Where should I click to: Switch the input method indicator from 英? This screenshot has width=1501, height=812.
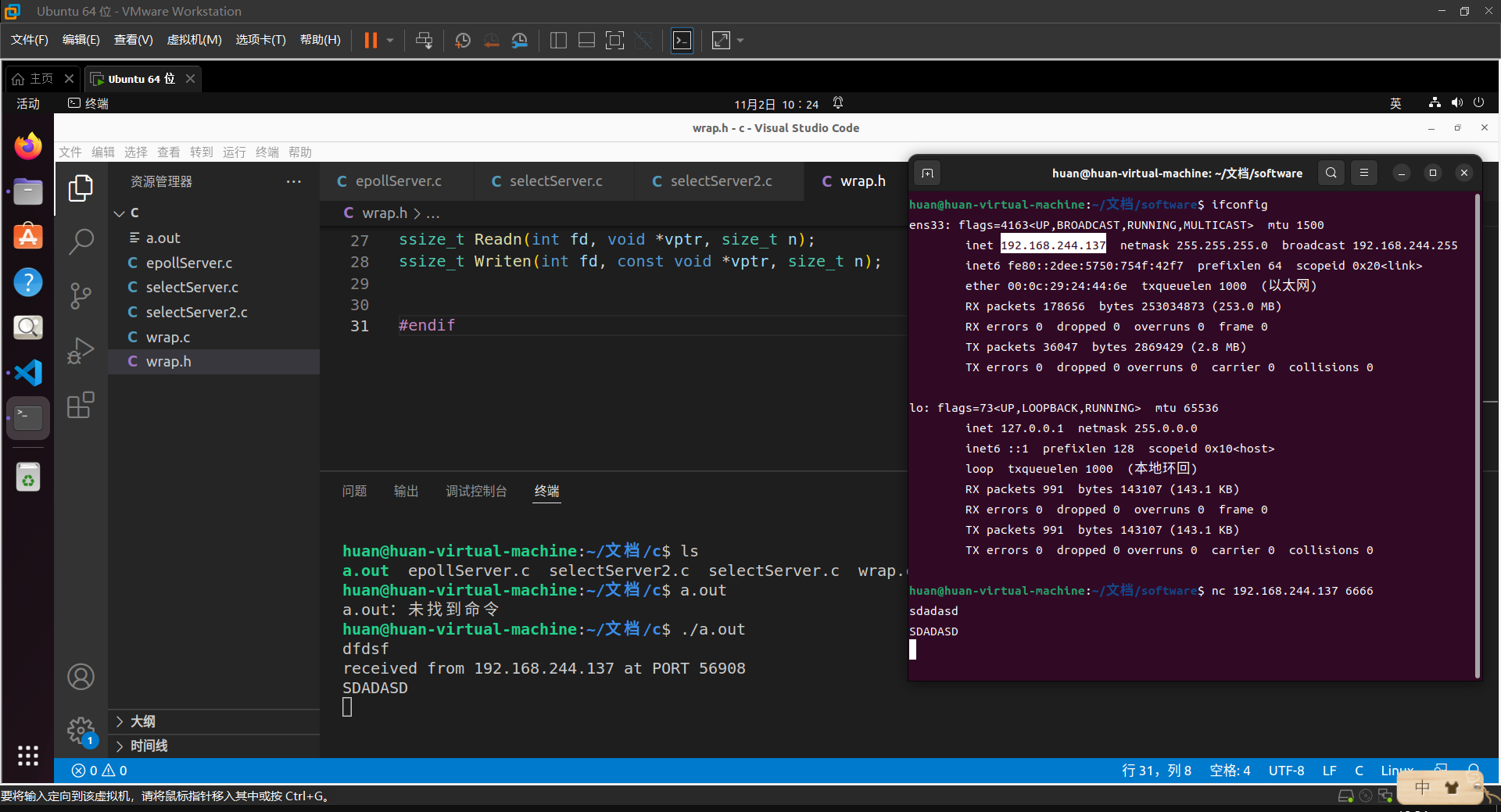[x=1396, y=102]
